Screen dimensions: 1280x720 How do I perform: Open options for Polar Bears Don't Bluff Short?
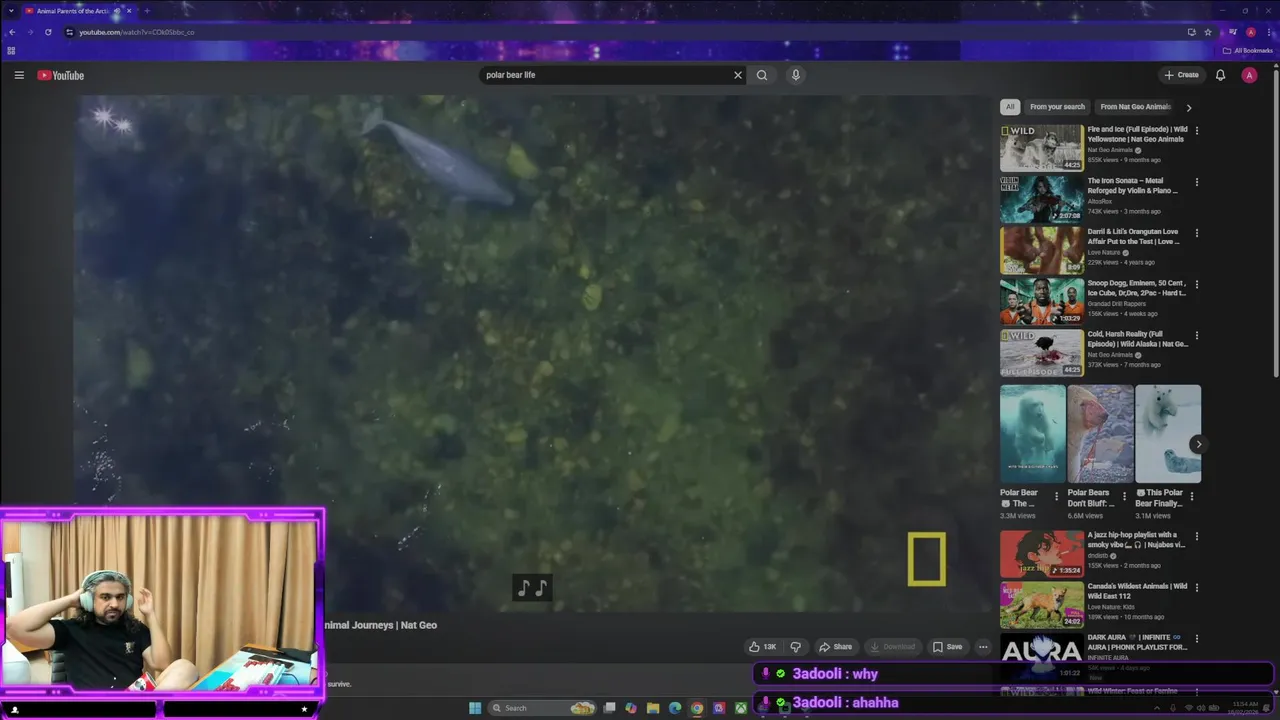click(x=1124, y=496)
